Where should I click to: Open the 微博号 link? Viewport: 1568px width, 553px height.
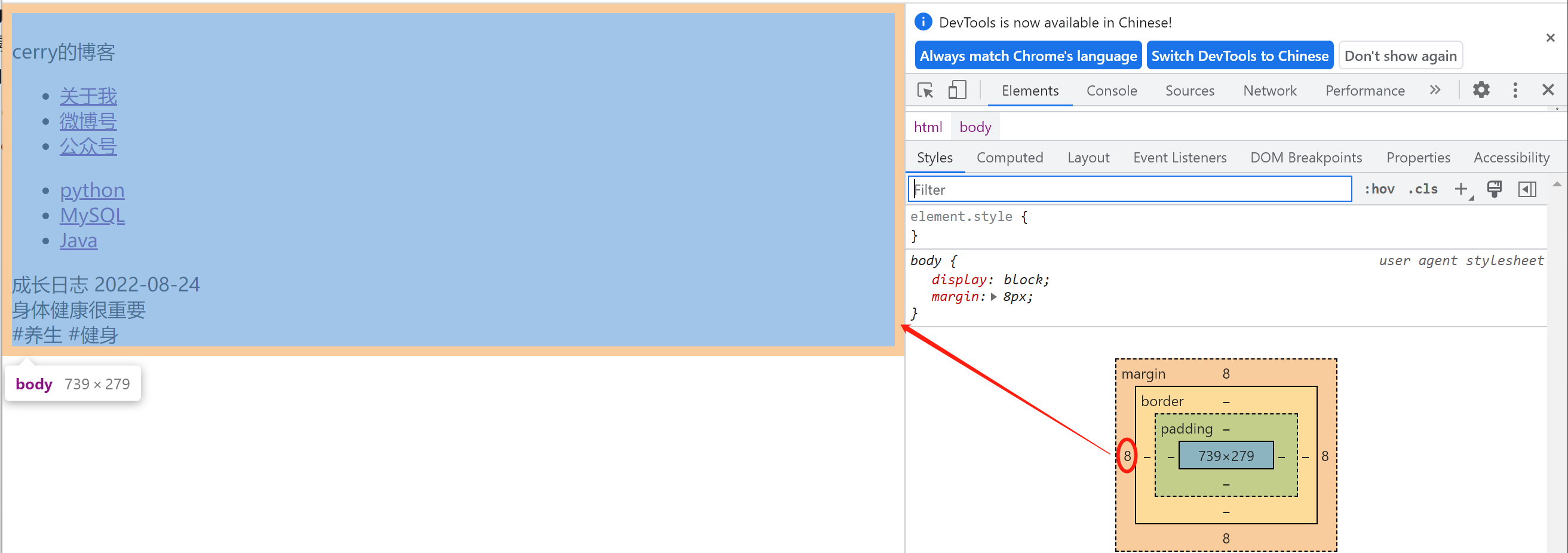click(x=88, y=121)
